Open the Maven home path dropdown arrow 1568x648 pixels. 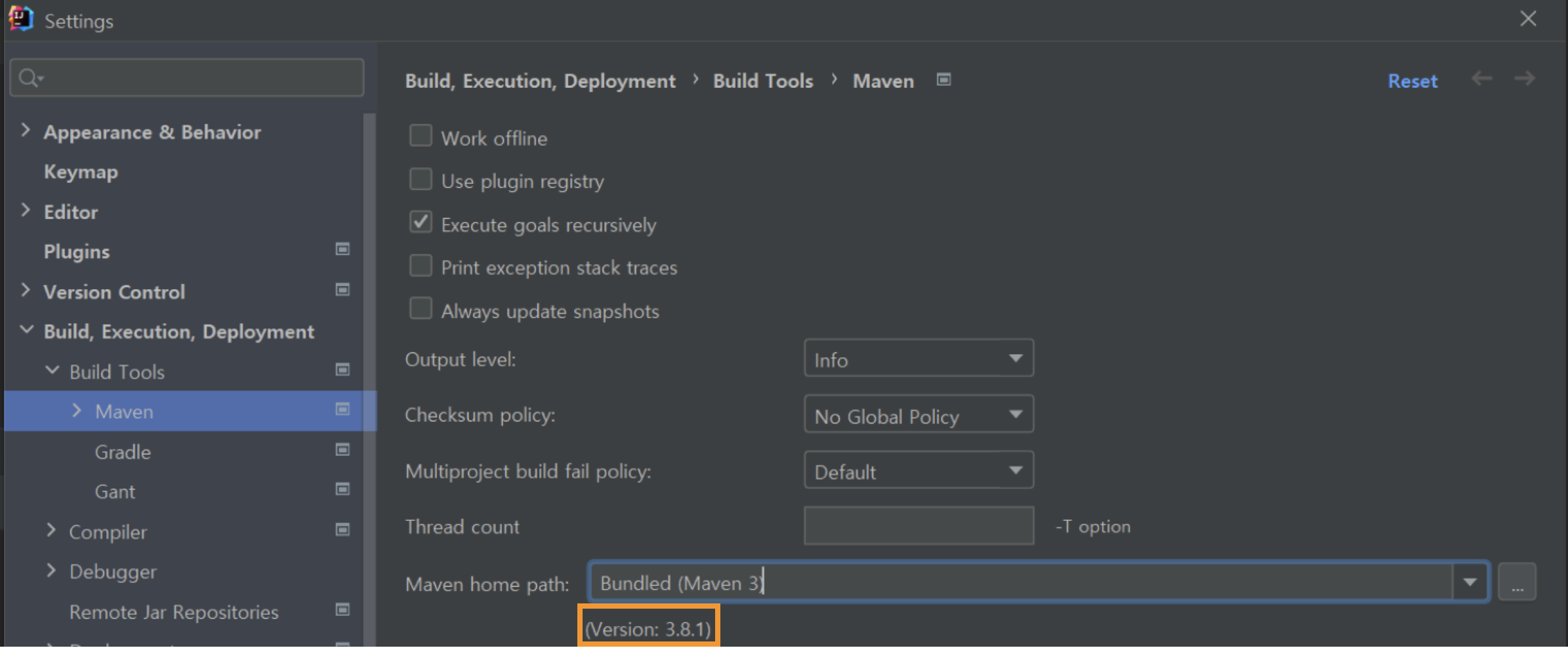tap(1470, 582)
